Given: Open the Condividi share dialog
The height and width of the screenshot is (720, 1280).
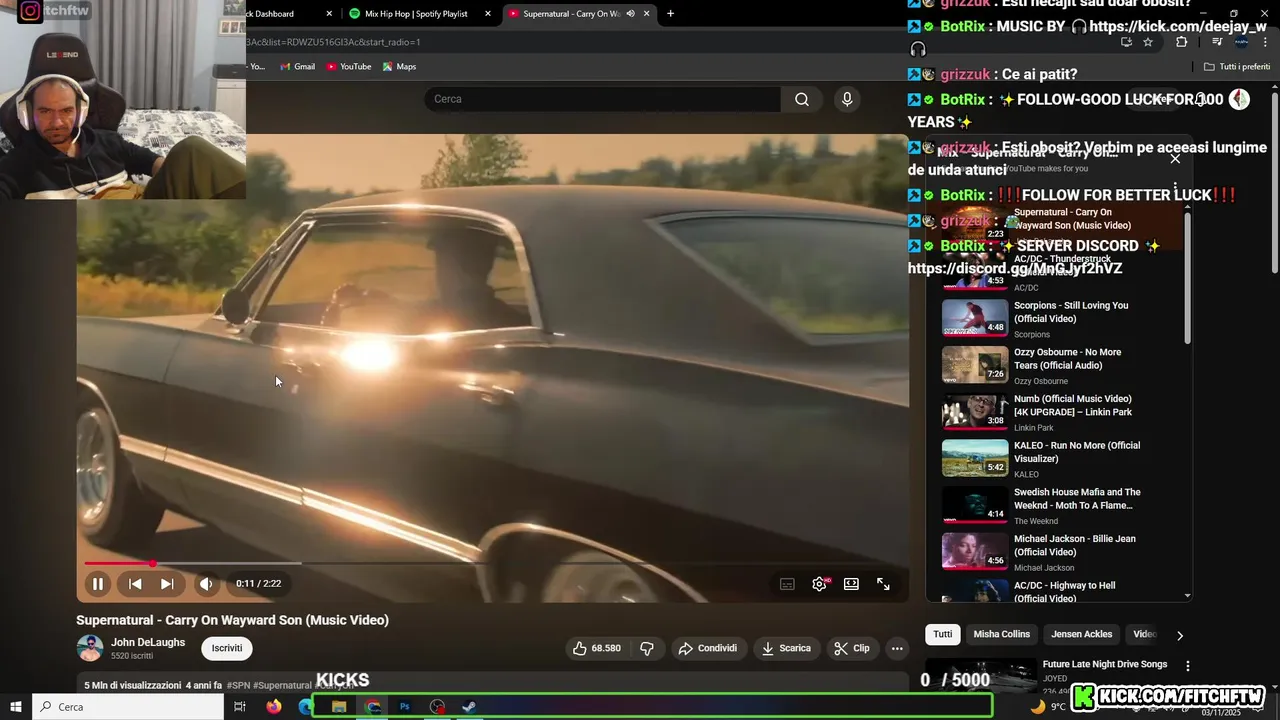Looking at the screenshot, I should coord(708,648).
